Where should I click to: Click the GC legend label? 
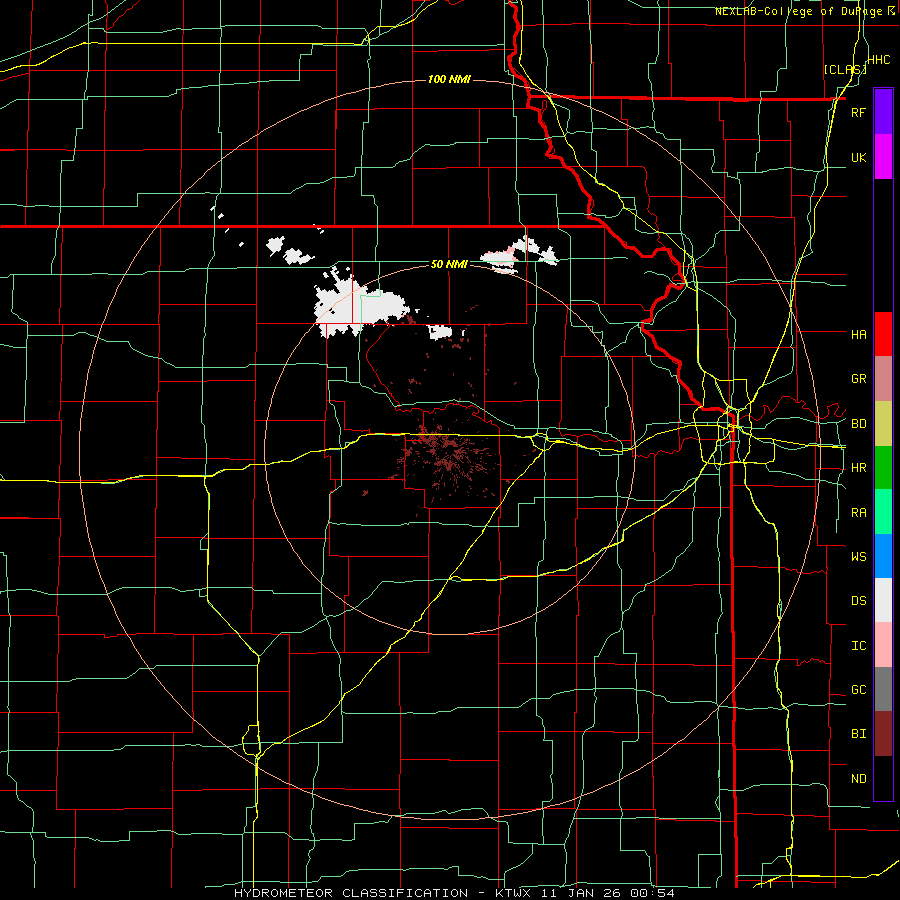tap(858, 690)
